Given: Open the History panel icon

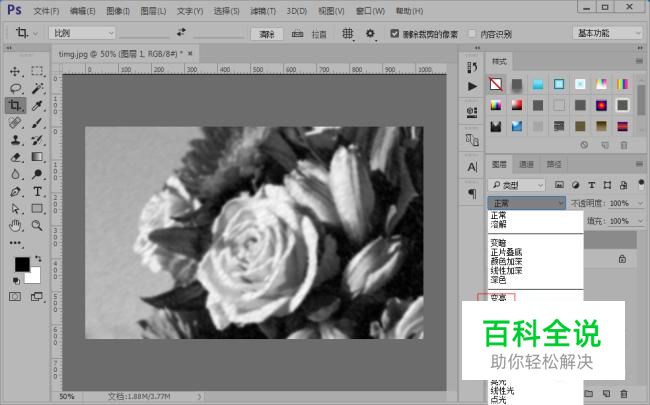Looking at the screenshot, I should click(472, 67).
